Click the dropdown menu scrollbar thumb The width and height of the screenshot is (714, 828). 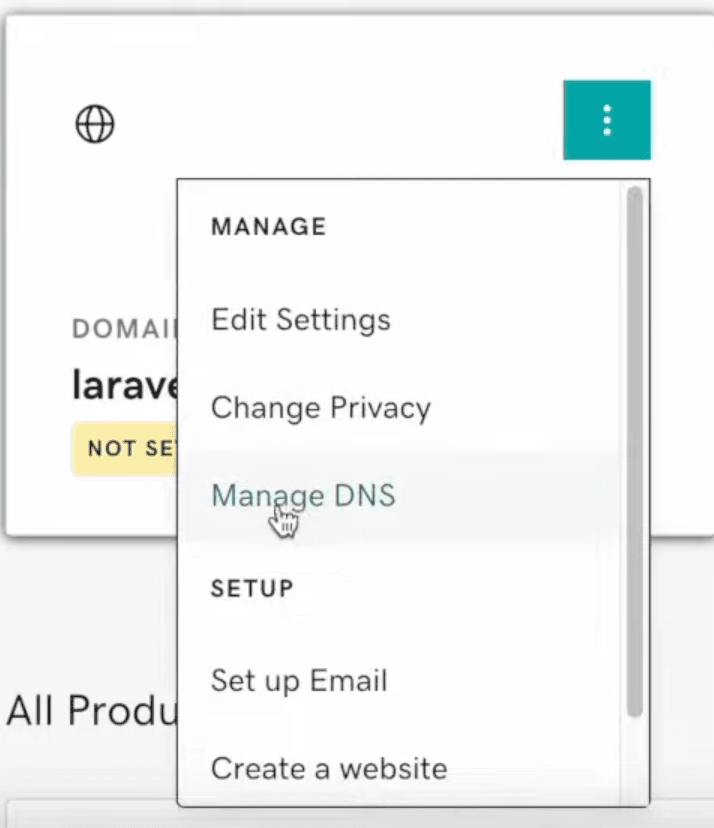point(634,450)
